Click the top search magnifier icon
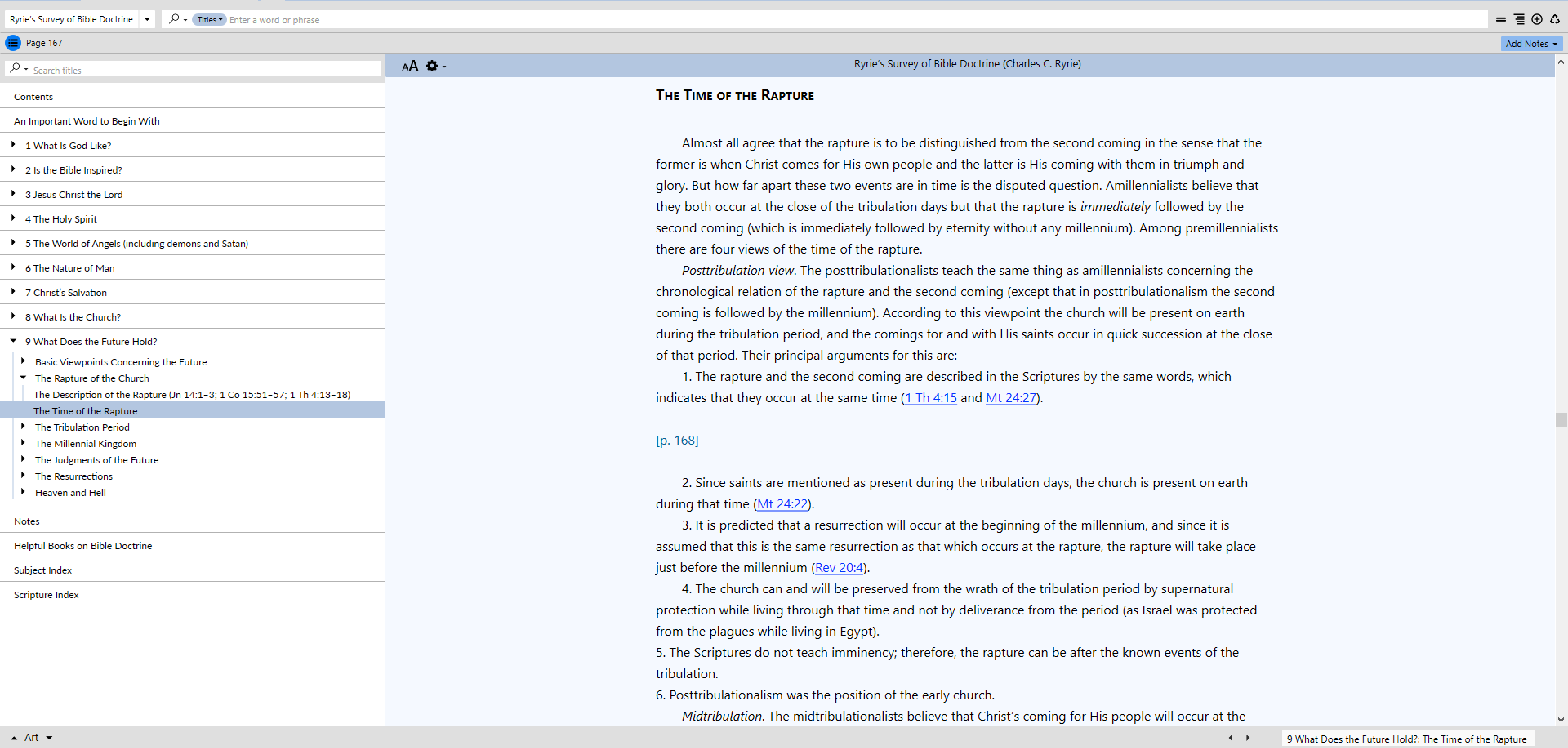 point(174,19)
